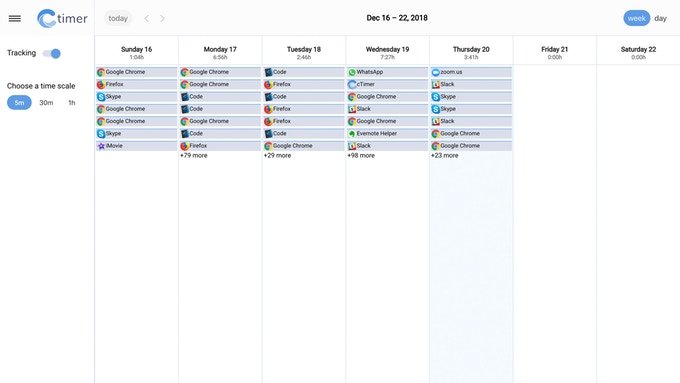Open the Google Chrome entry on Tuesday
Viewport: 680px width, 383px height.
pos(304,146)
